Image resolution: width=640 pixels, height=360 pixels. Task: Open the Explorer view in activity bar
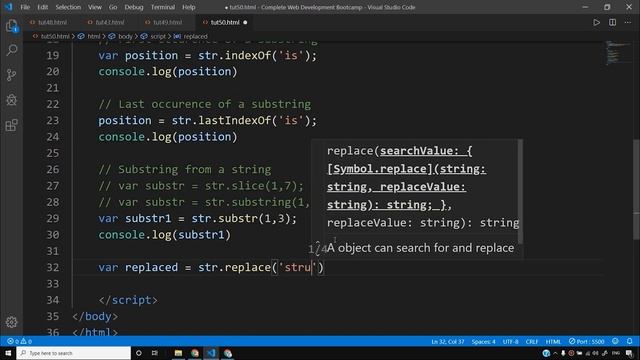point(12,26)
